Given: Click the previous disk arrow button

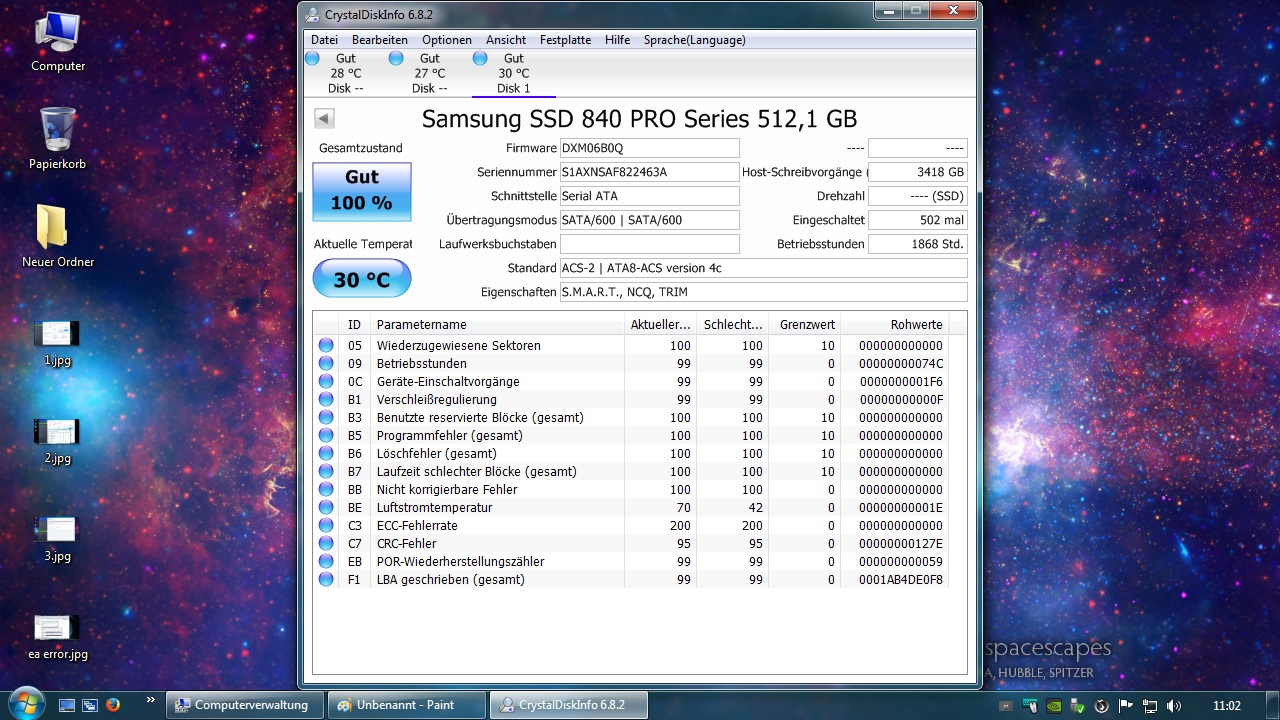Looking at the screenshot, I should (324, 119).
